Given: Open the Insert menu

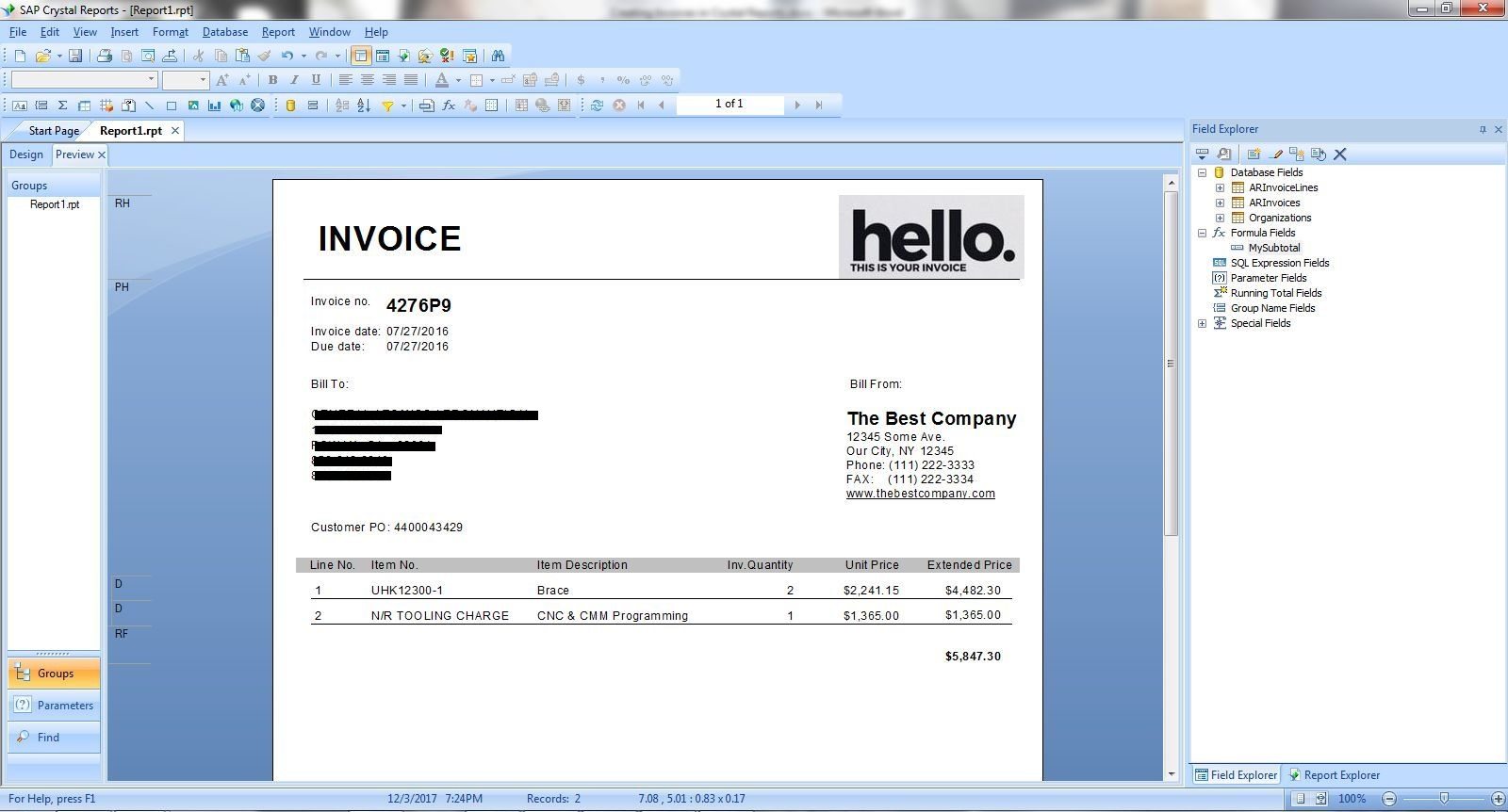Looking at the screenshot, I should pos(124,32).
